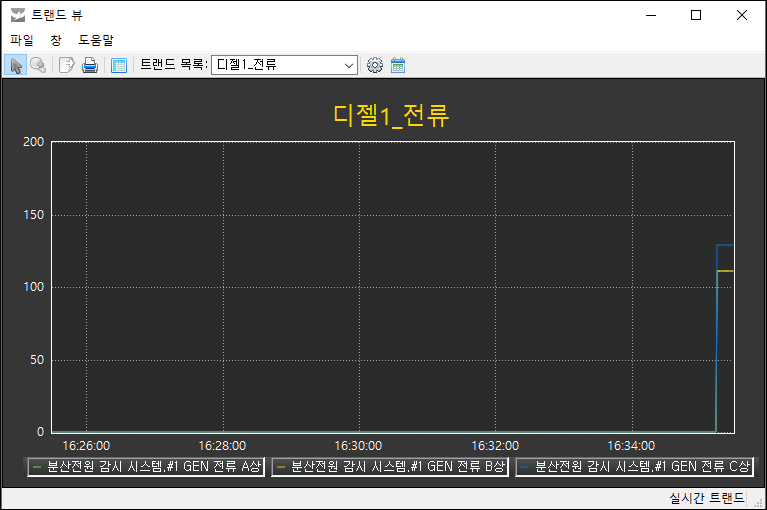Toggle the #1 GEN 전류 C상 legend
Image resolution: width=767 pixels, height=510 pixels.
coord(634,466)
